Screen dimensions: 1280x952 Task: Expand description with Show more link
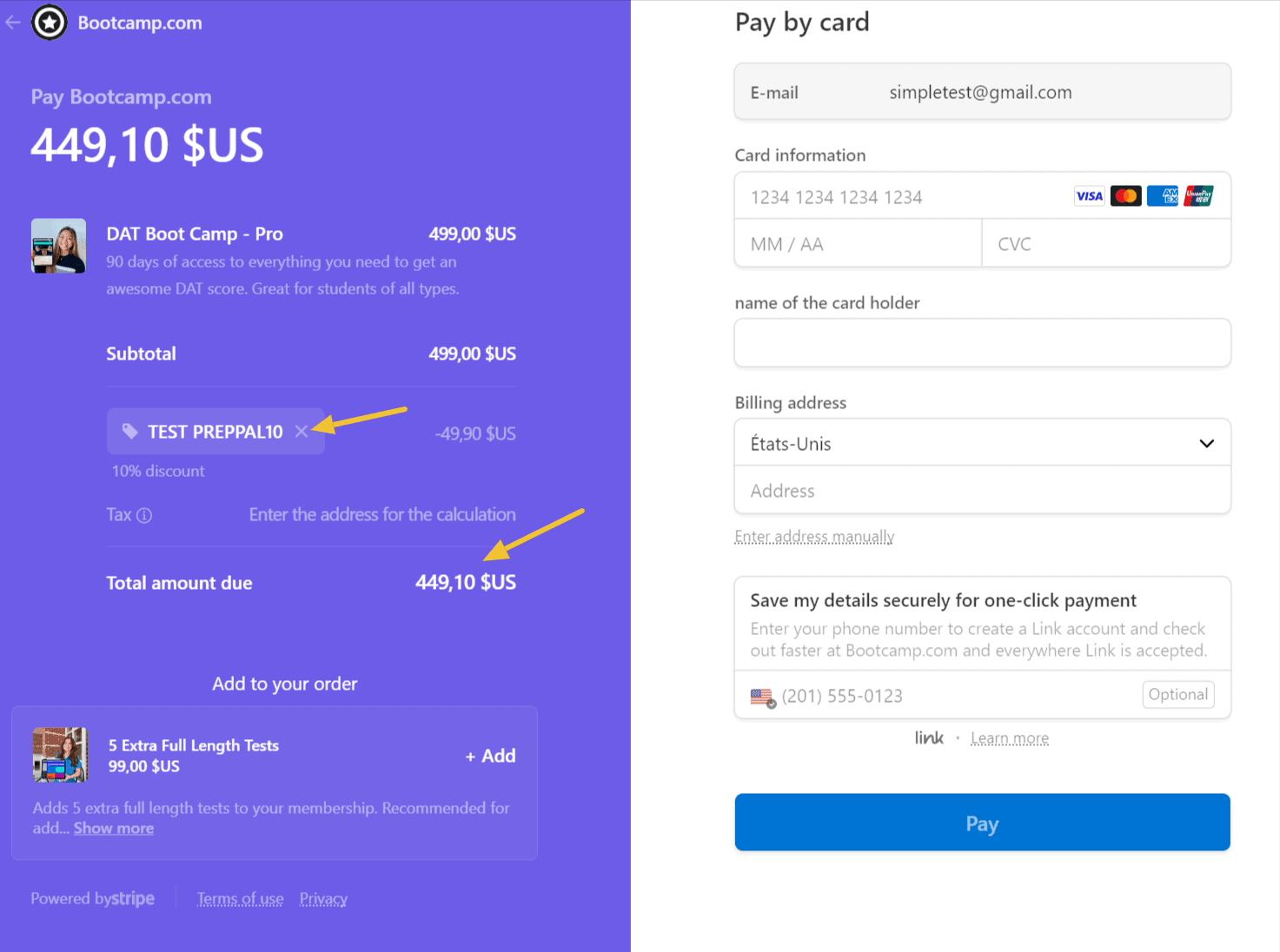click(x=113, y=829)
